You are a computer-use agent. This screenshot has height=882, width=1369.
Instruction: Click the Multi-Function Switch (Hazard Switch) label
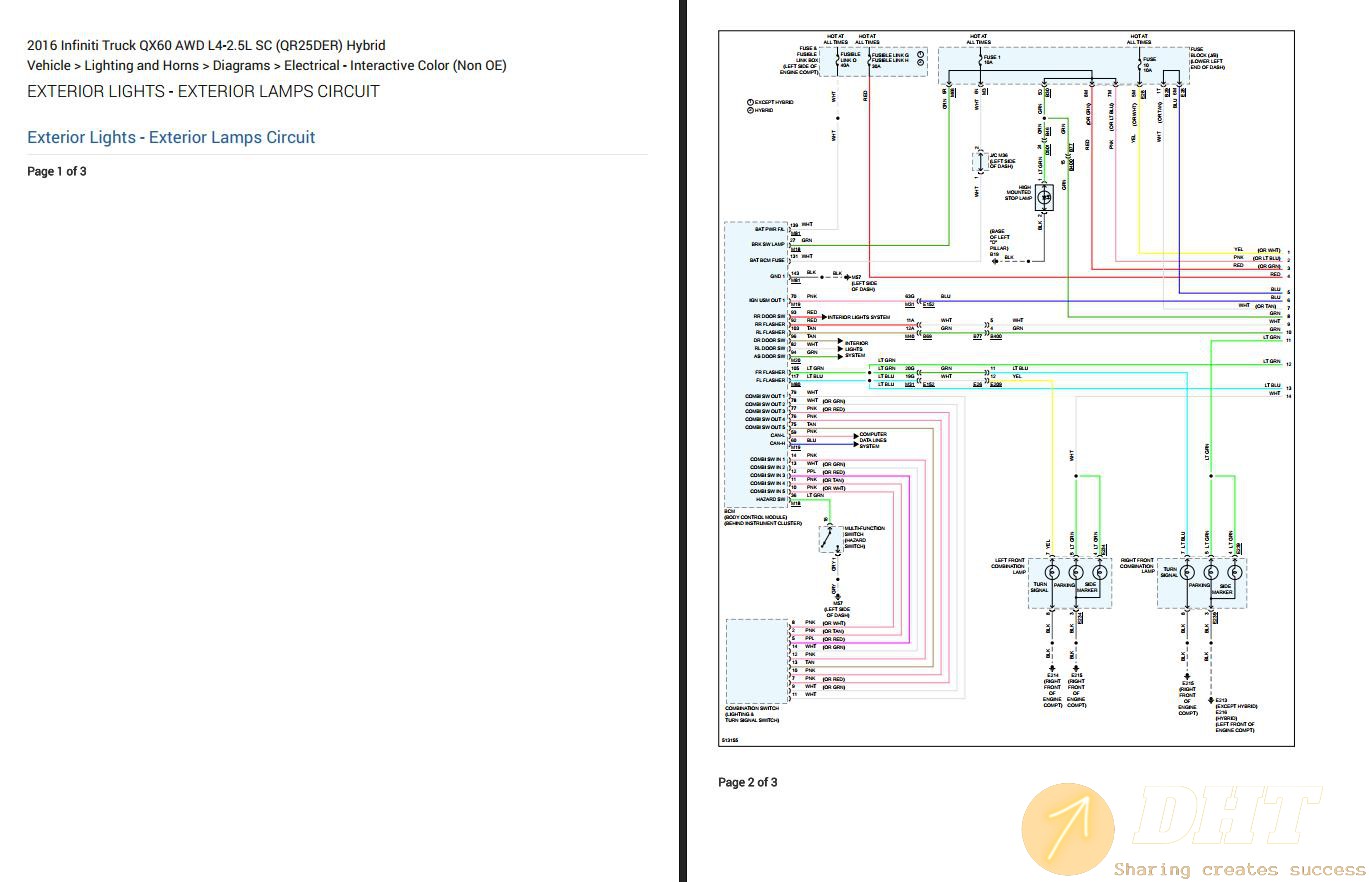865,537
